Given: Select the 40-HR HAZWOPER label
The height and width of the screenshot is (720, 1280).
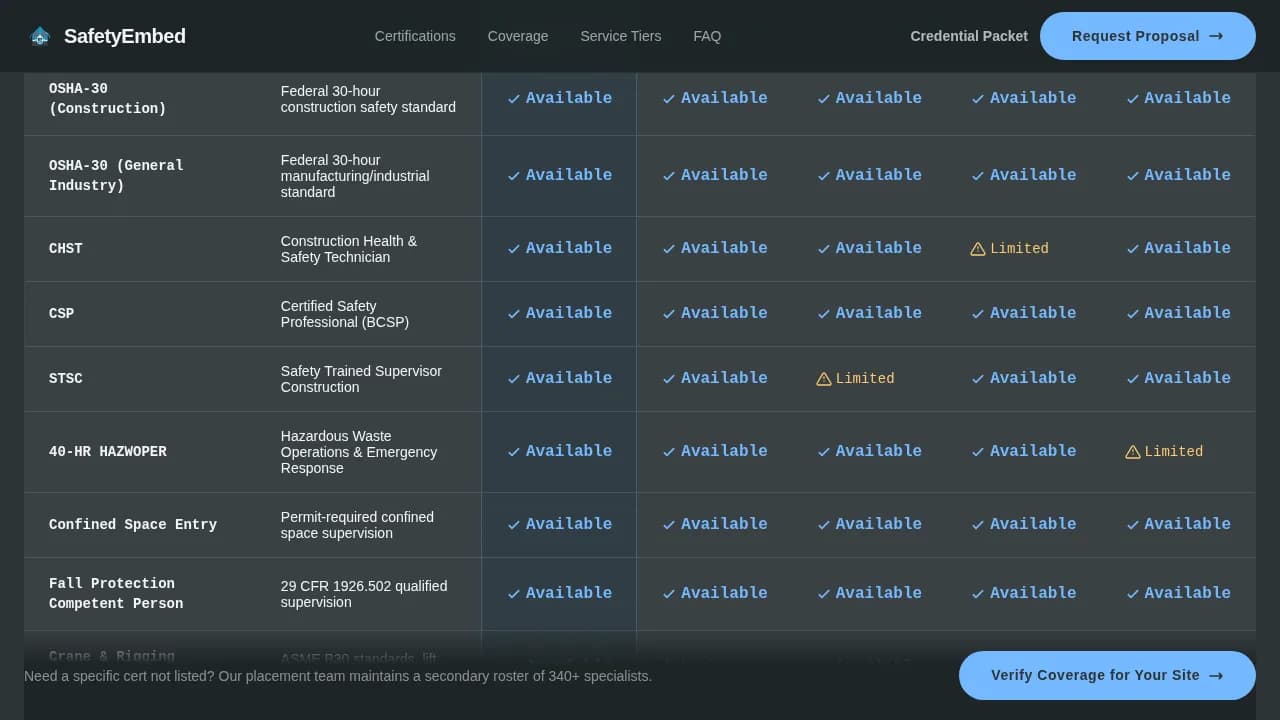Looking at the screenshot, I should (108, 451).
